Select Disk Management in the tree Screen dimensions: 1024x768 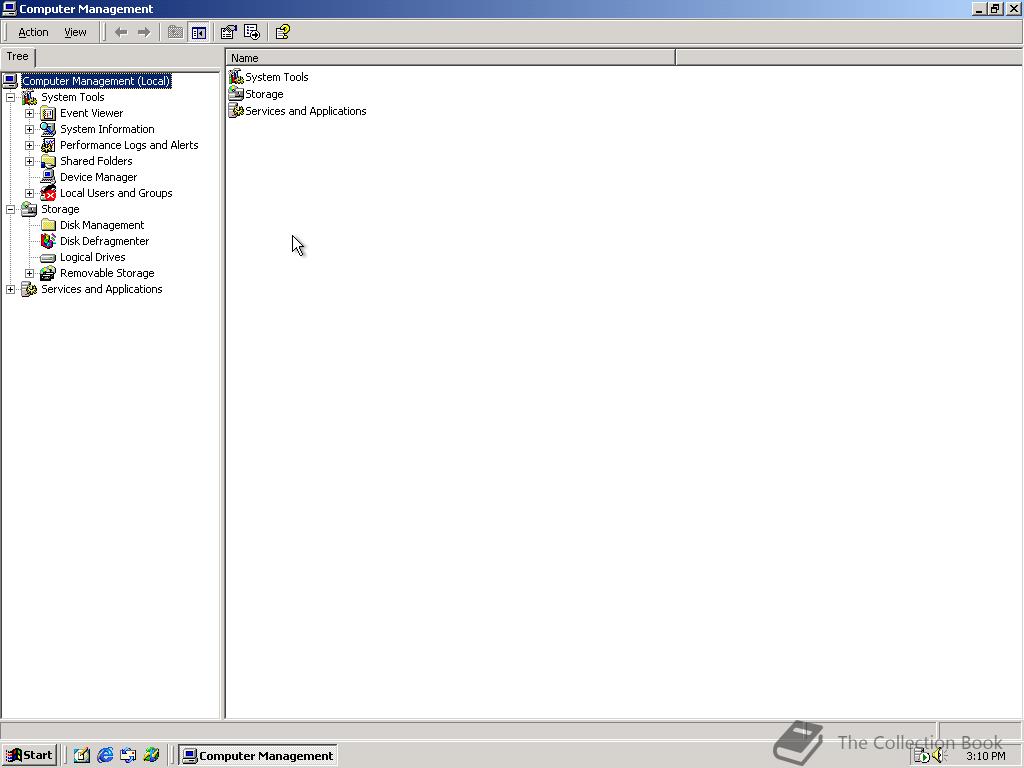[x=102, y=225]
